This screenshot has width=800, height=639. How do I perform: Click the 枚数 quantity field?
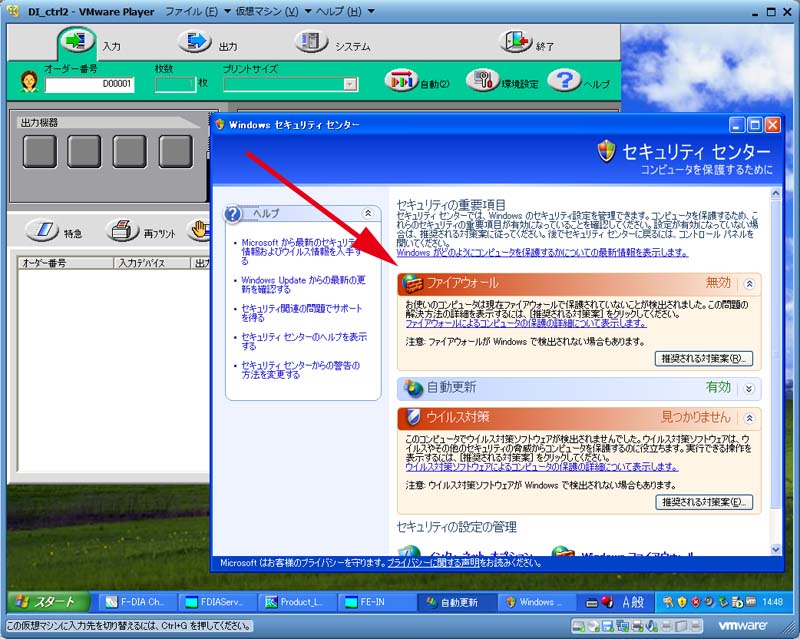175,84
